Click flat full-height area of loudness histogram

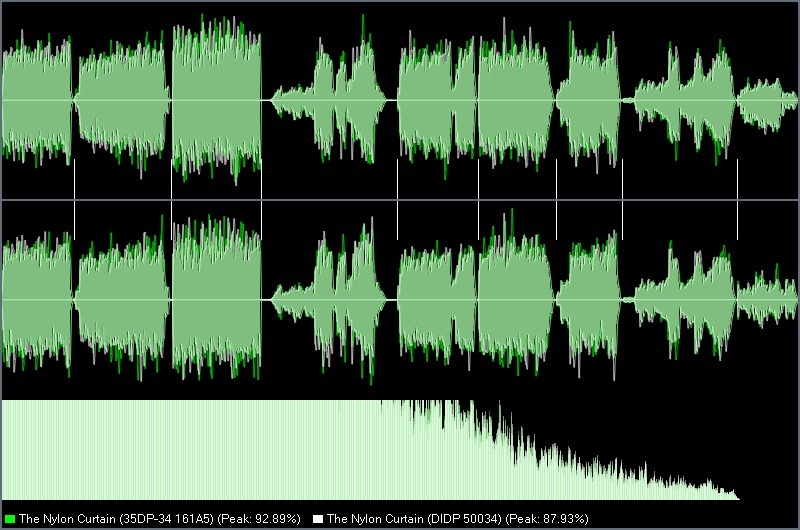[x=191, y=450]
